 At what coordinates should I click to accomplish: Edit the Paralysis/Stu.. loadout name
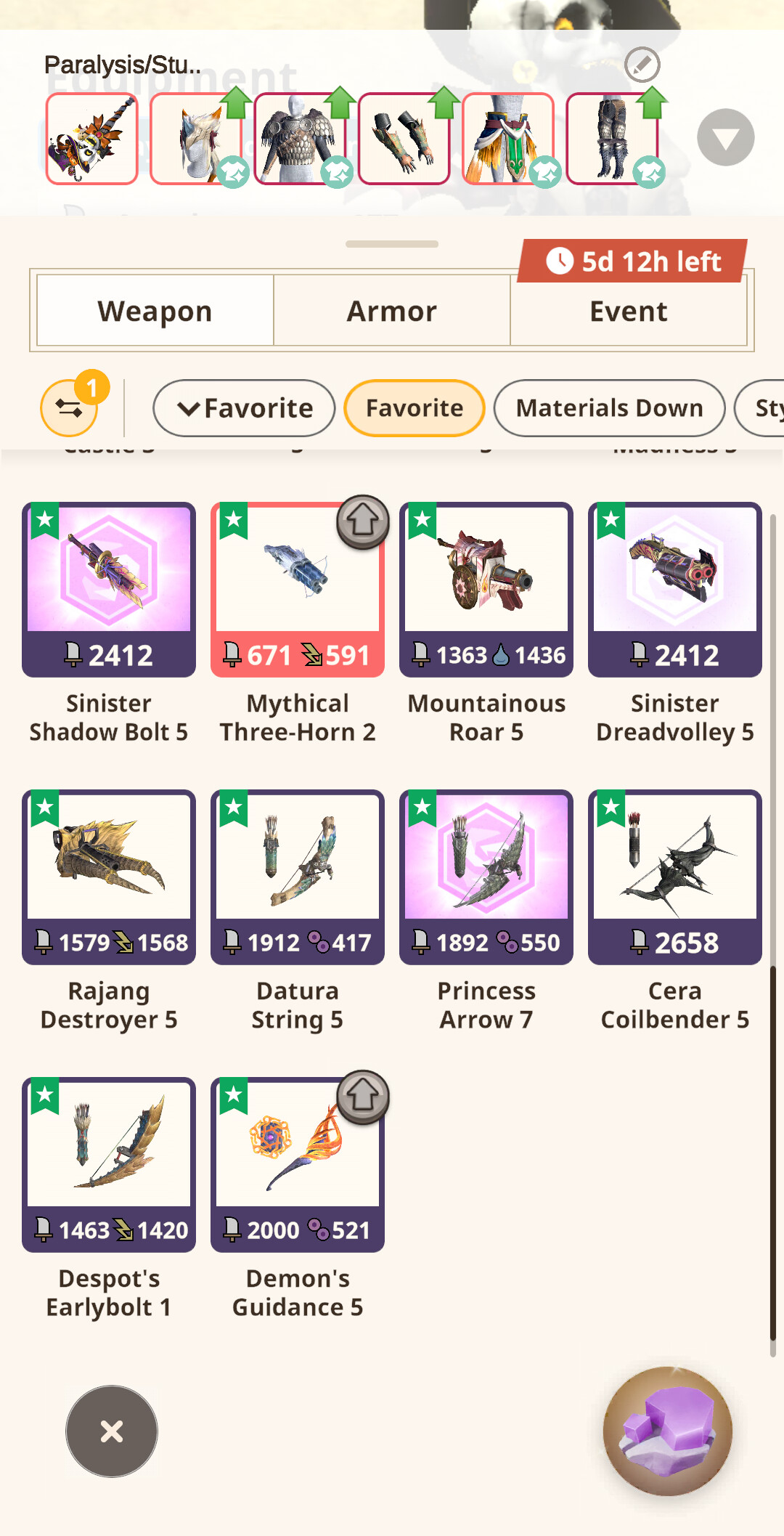pyautogui.click(x=642, y=65)
